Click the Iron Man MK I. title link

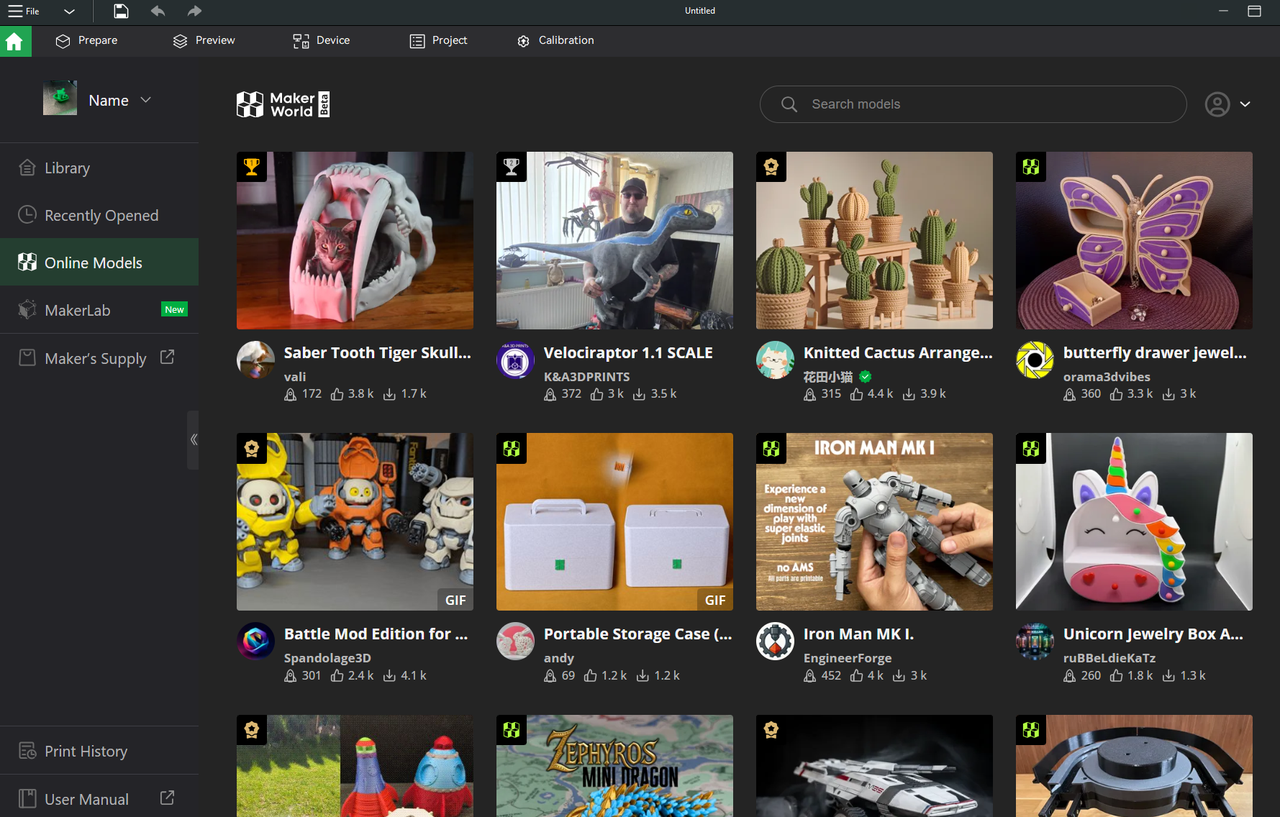coord(859,634)
